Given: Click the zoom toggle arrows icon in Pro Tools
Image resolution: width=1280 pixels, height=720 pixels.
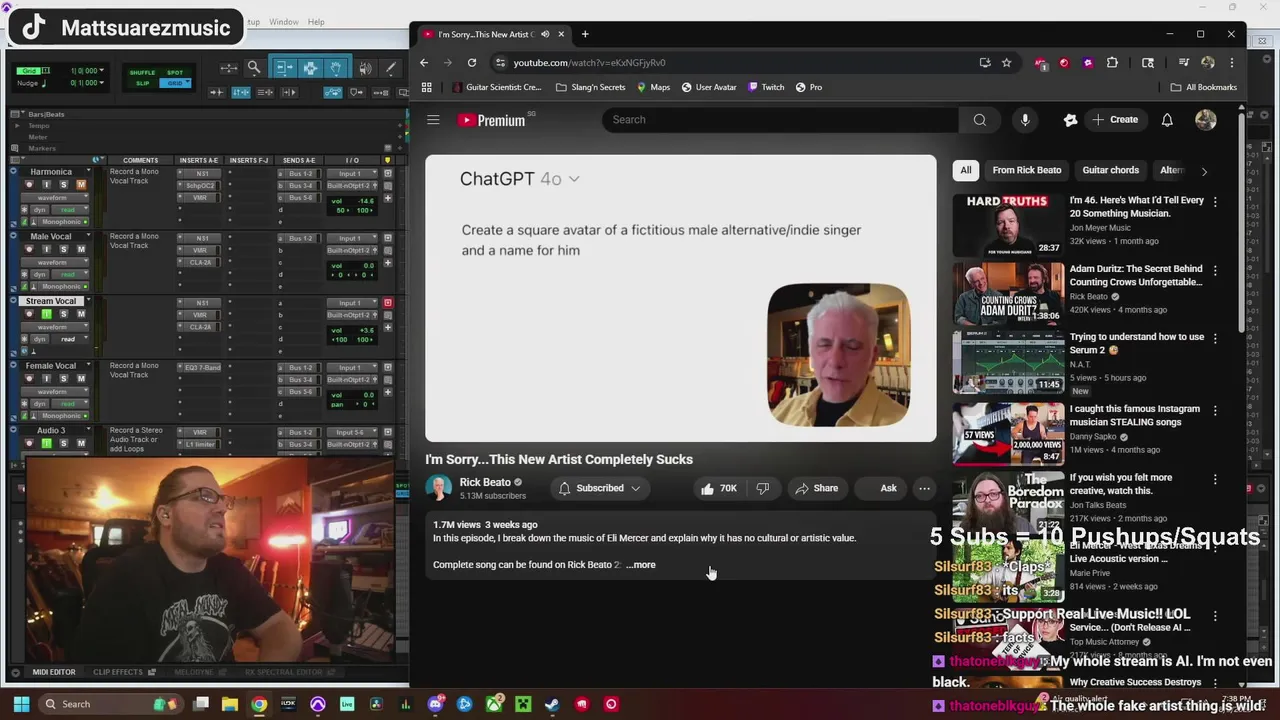Looking at the screenshot, I should (229, 68).
